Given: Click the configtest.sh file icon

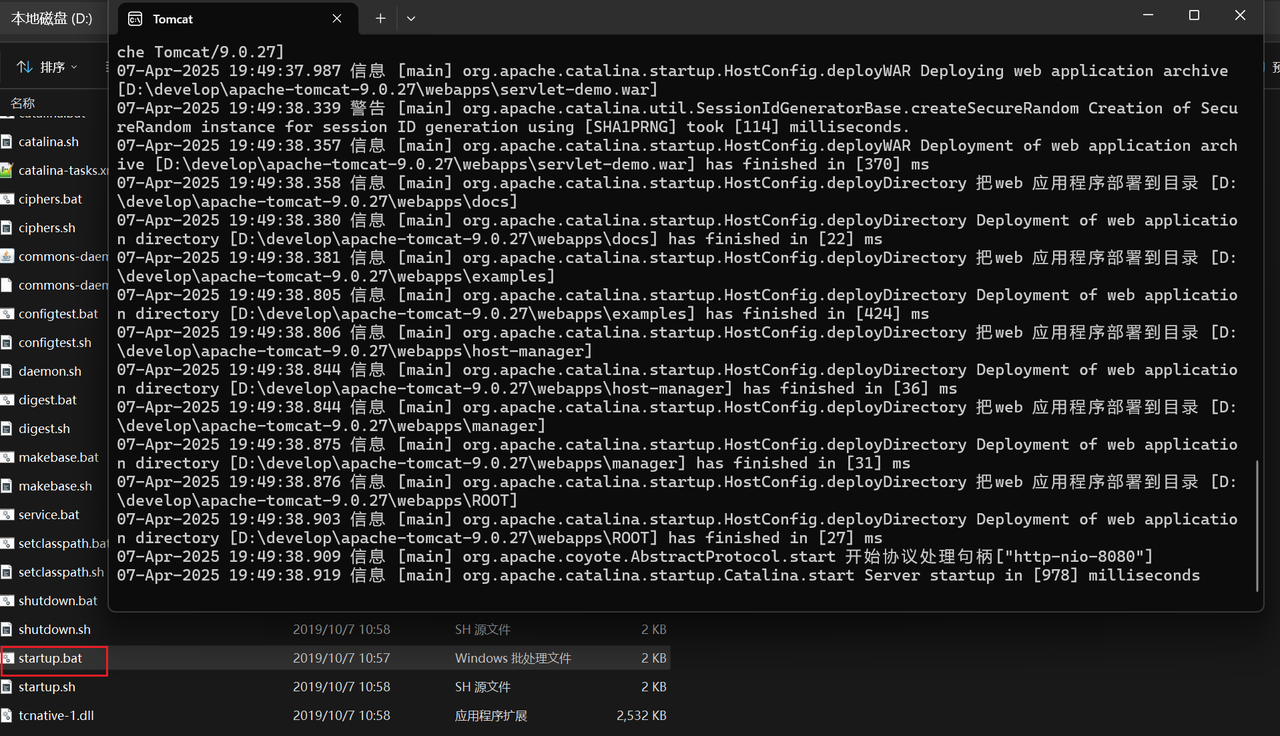Looking at the screenshot, I should click(8, 343).
